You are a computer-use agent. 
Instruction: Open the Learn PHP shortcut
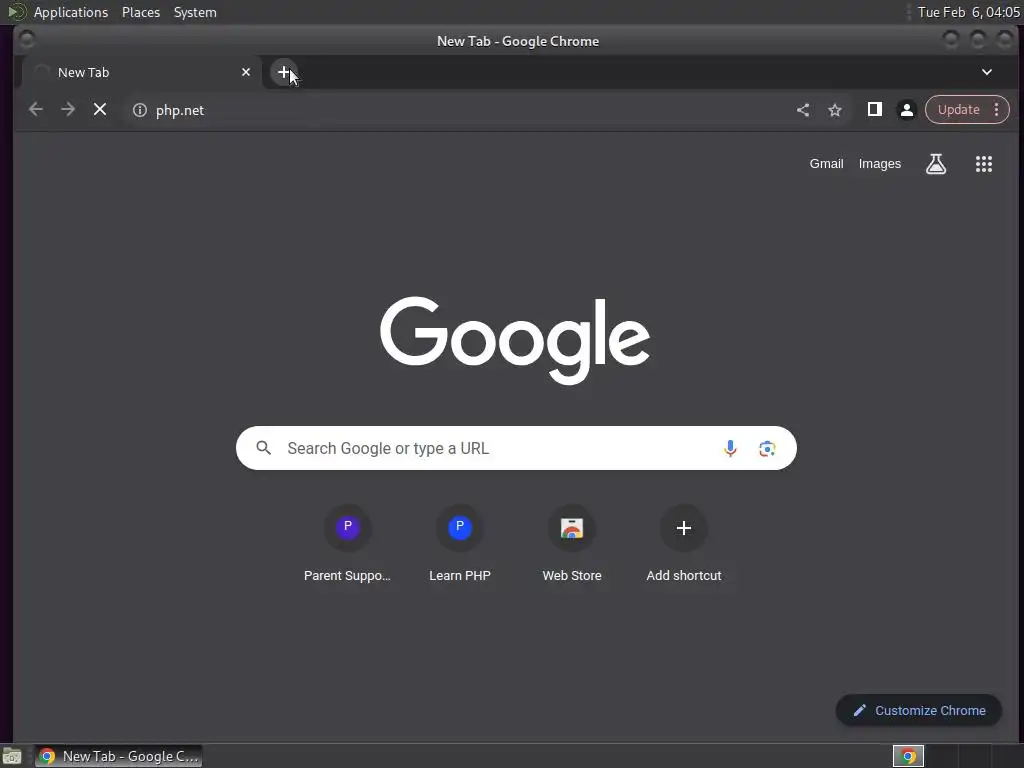coord(460,543)
